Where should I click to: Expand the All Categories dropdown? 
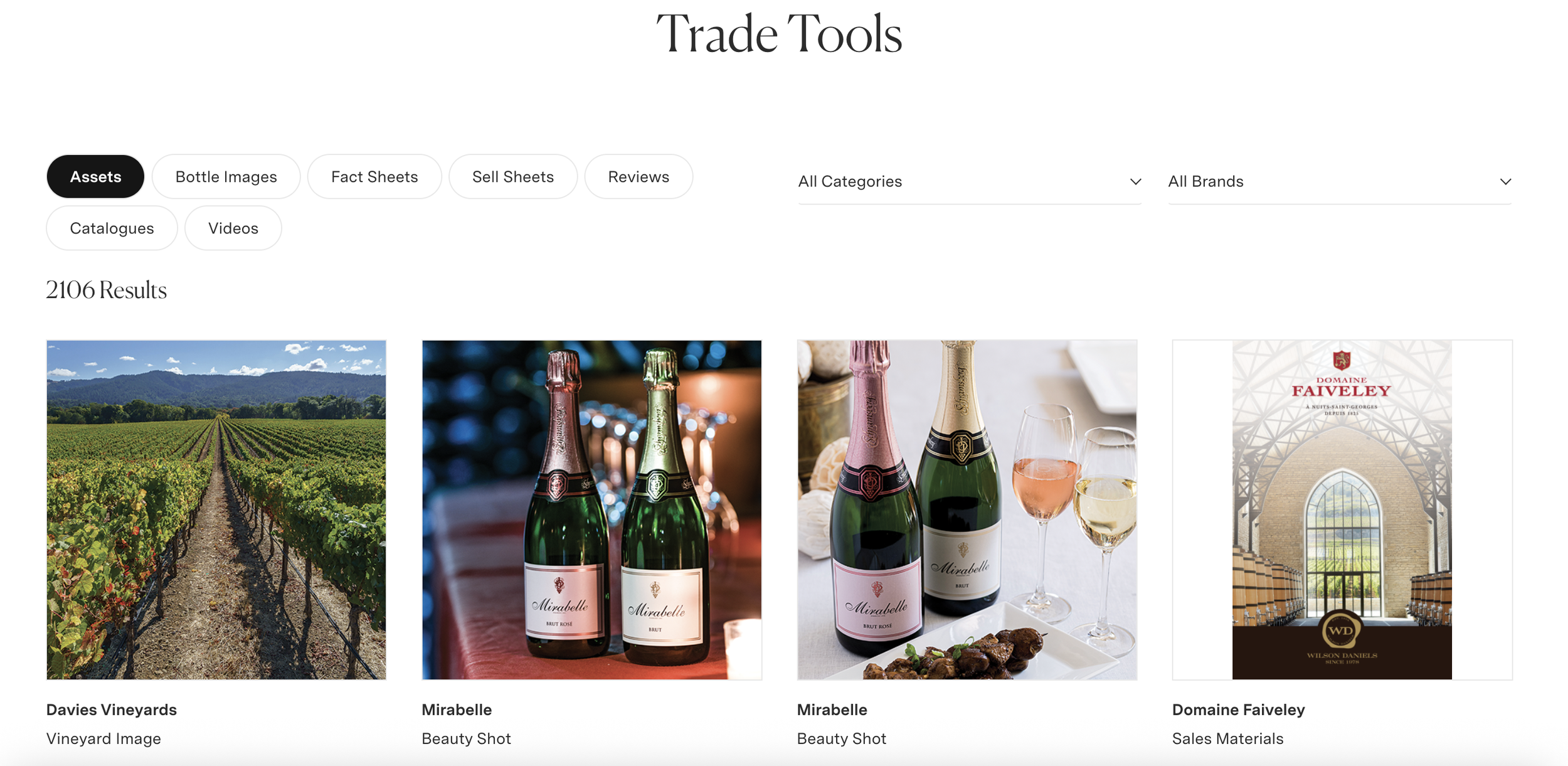[970, 182]
